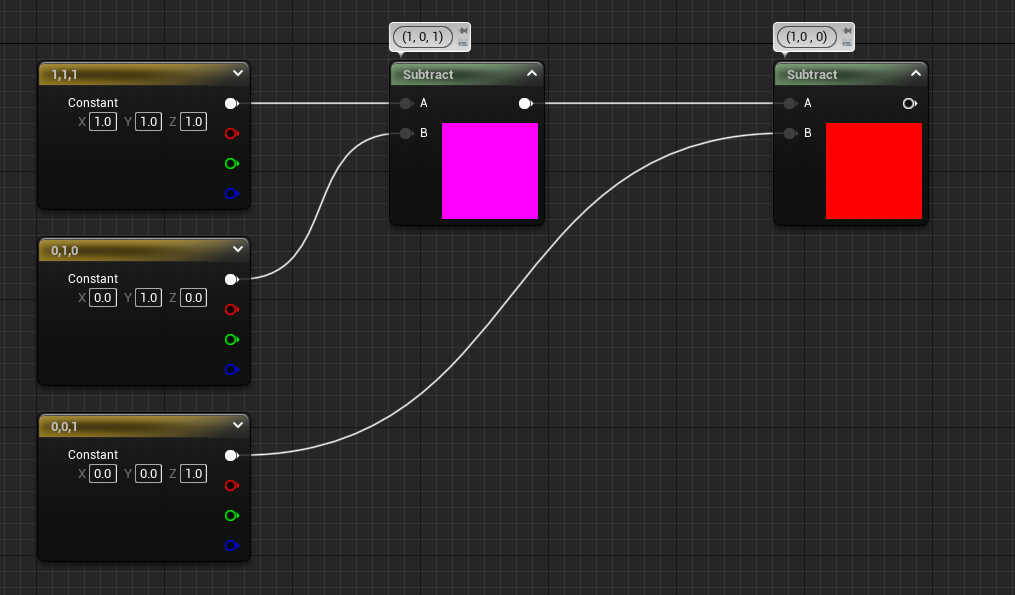
Task: Click red channel pin on 1,1,1 node
Action: pos(231,133)
